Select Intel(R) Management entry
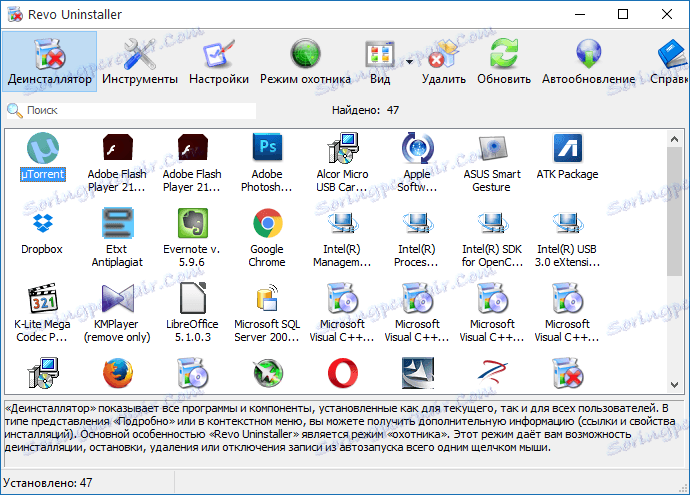The image size is (690, 495). (x=342, y=238)
